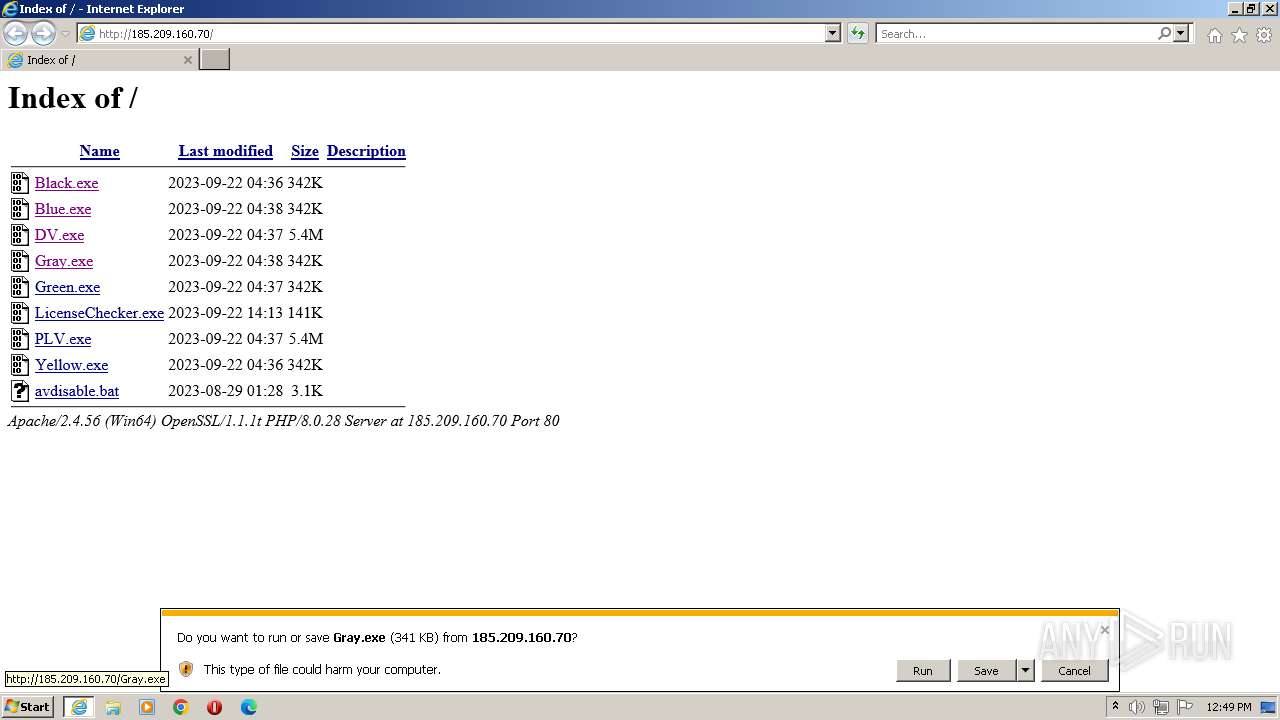Click Cancel in the download bar
This screenshot has height=720, width=1280.
pyautogui.click(x=1074, y=671)
